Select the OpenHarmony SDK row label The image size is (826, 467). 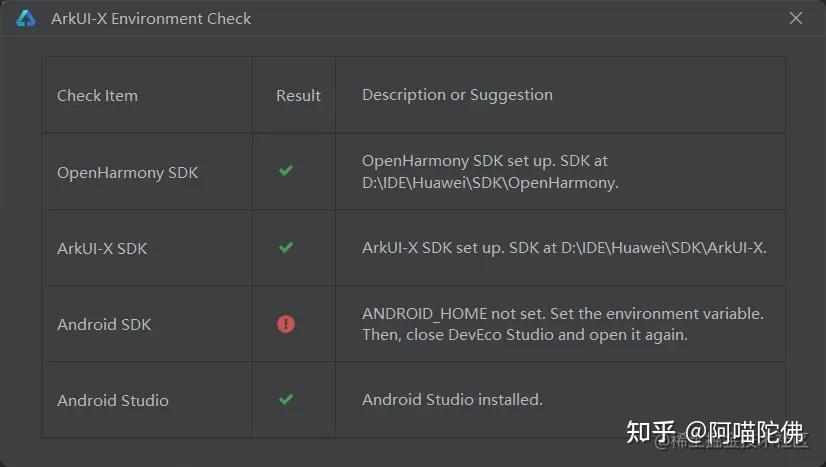click(x=127, y=173)
